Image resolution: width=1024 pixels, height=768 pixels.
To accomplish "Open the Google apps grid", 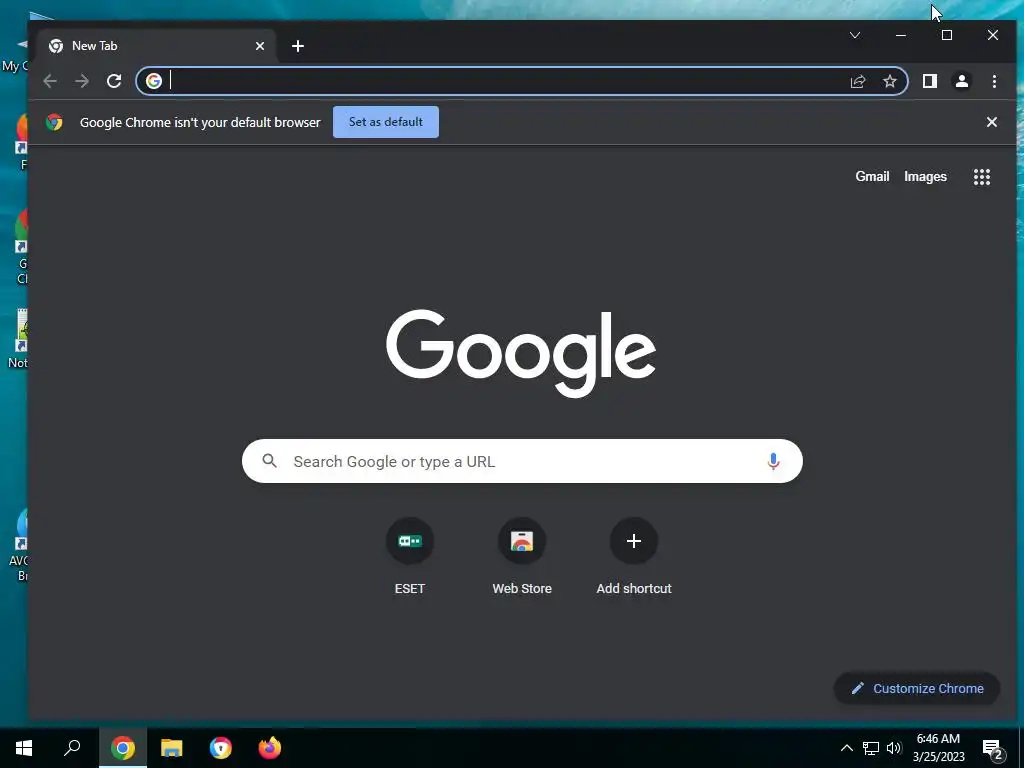I will pyautogui.click(x=982, y=176).
